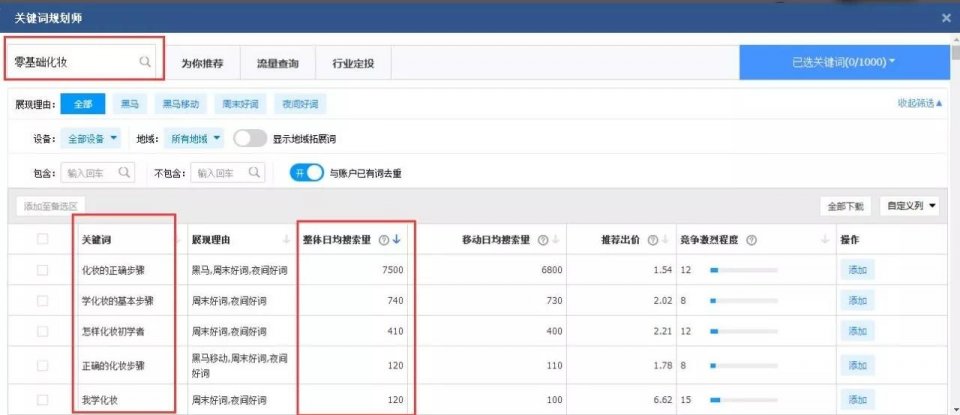The image size is (960, 415).
Task: Click the search magnifier icon beside 零基础化妆
Action: point(145,62)
